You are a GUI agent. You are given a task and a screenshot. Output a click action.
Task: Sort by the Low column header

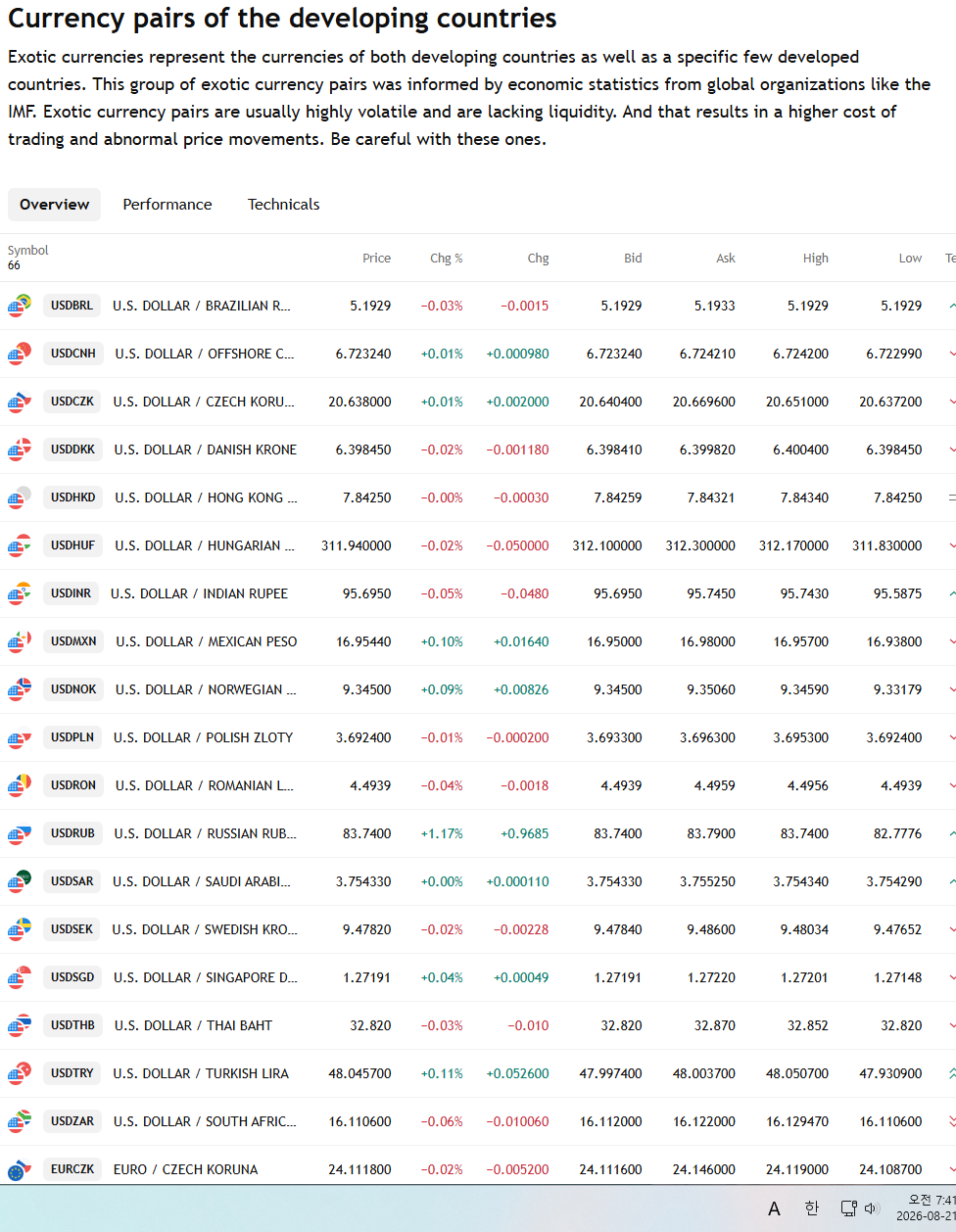pos(910,259)
